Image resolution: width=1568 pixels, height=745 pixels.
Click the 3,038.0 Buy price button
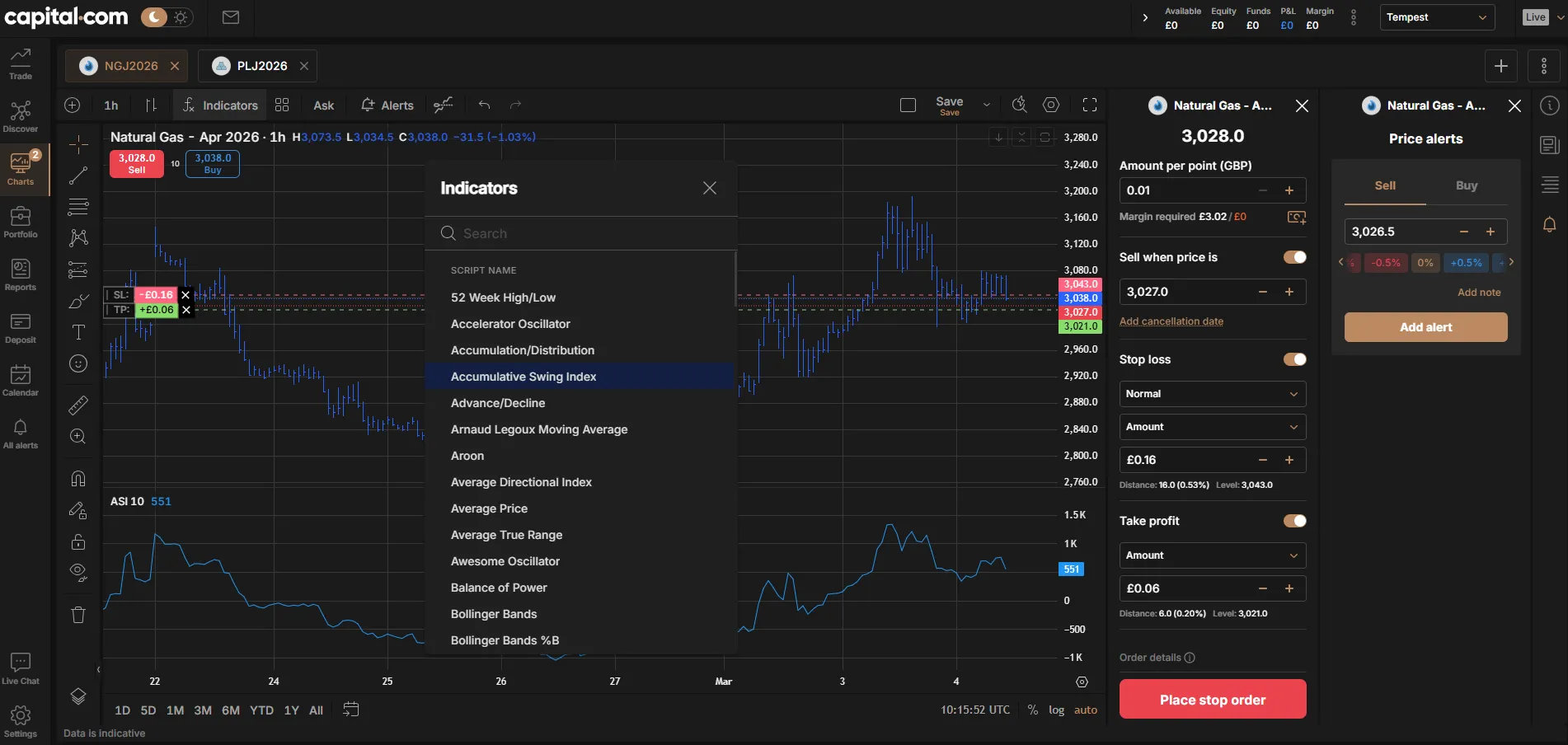[213, 163]
